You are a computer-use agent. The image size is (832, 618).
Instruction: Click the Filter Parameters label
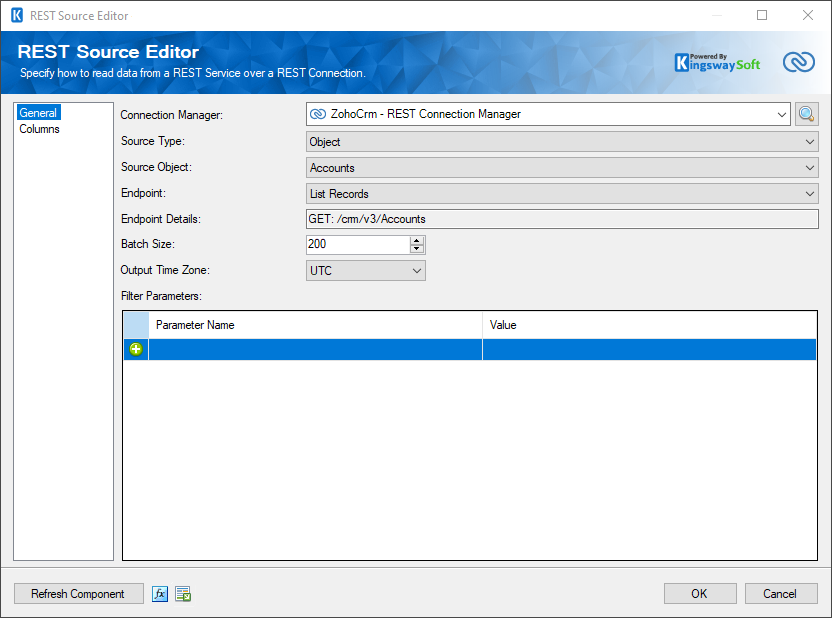point(161,296)
